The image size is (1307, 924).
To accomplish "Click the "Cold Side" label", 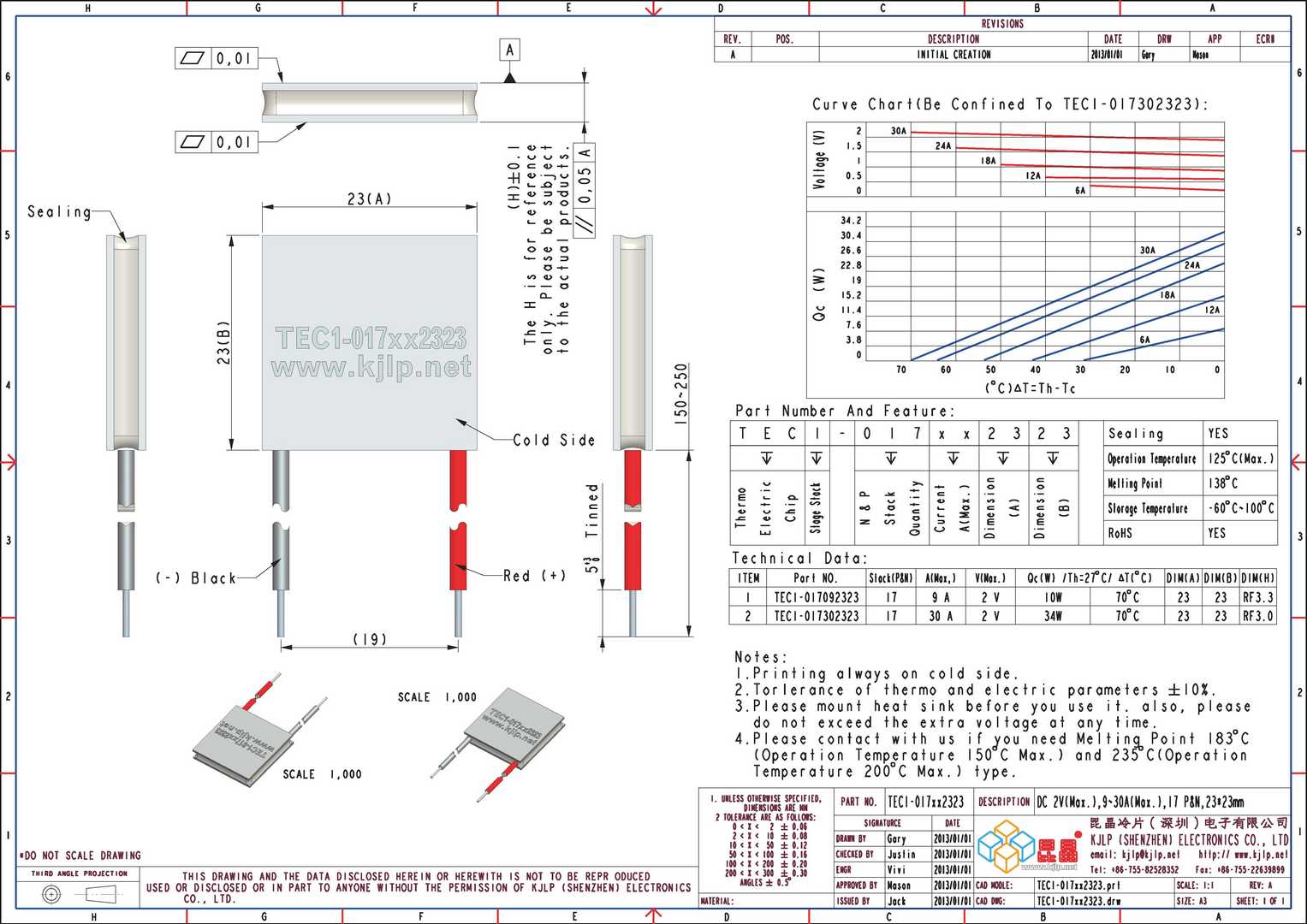I will tap(554, 440).
